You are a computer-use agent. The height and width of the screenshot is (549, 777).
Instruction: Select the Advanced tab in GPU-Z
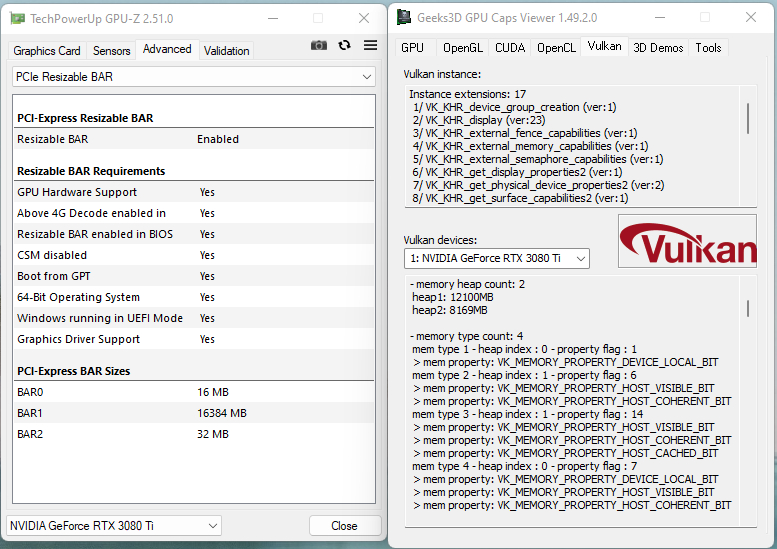click(x=167, y=49)
